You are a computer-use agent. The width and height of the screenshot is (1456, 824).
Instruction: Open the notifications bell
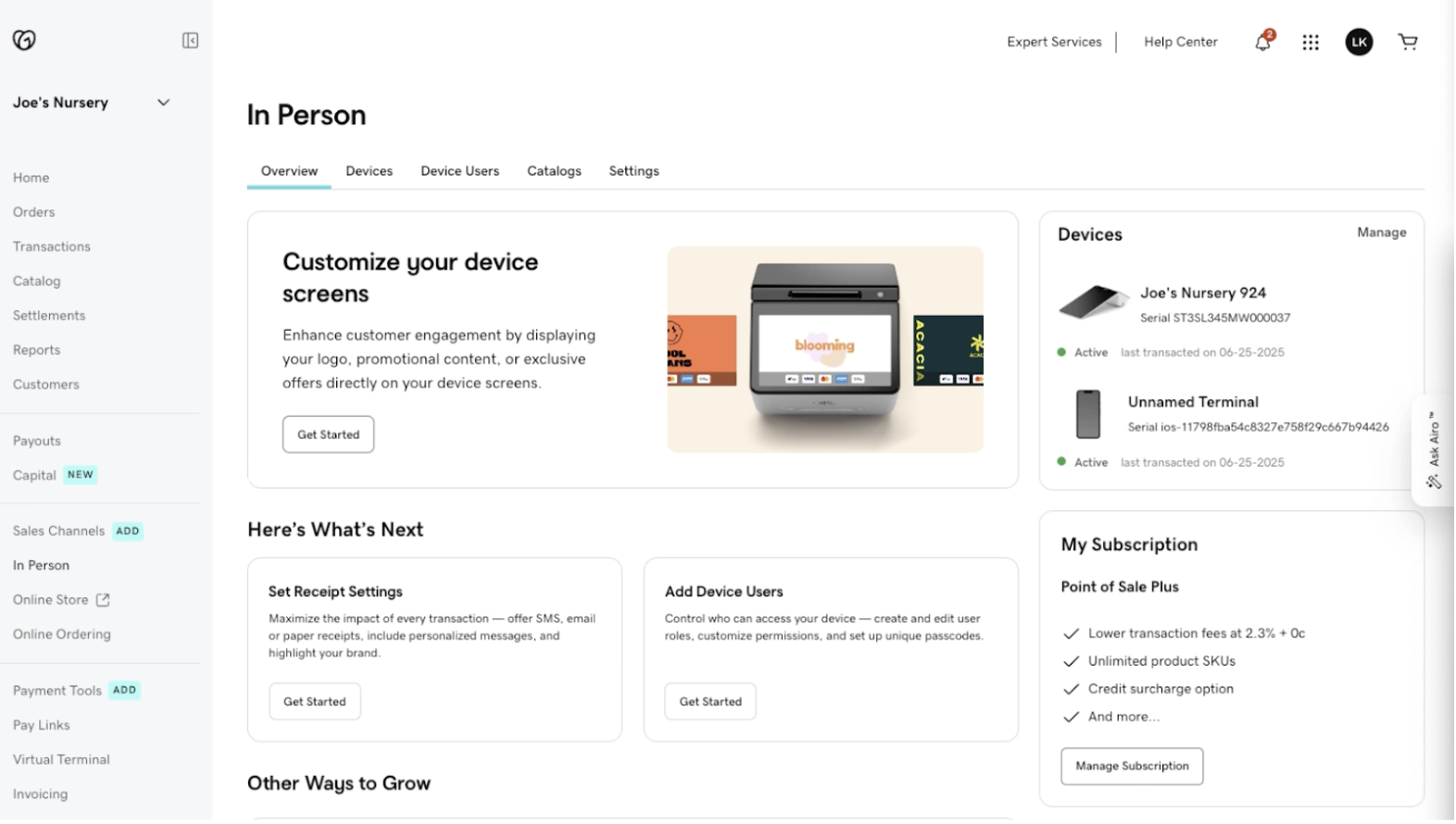point(1264,42)
